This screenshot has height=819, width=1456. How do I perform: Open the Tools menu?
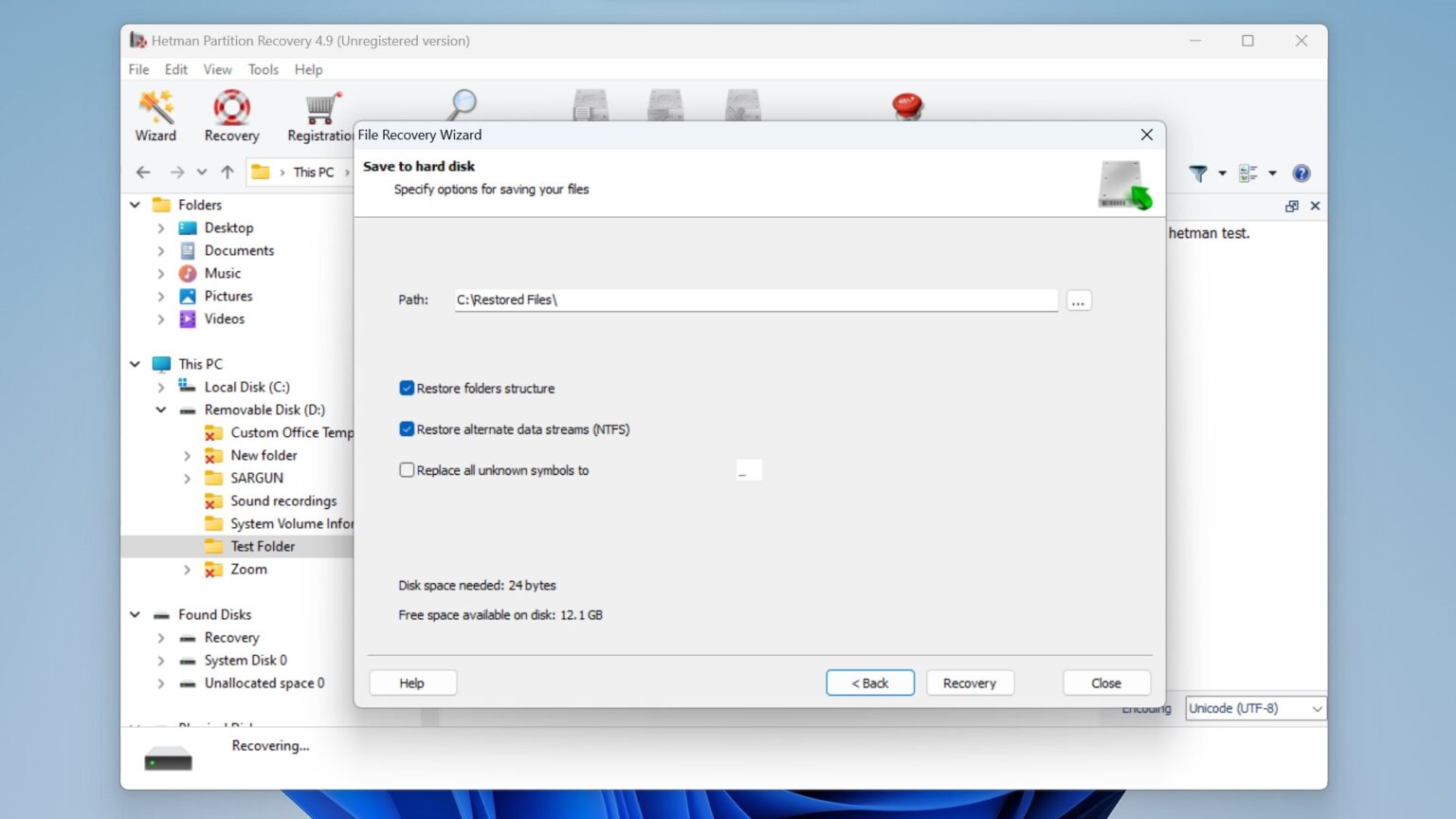(263, 69)
